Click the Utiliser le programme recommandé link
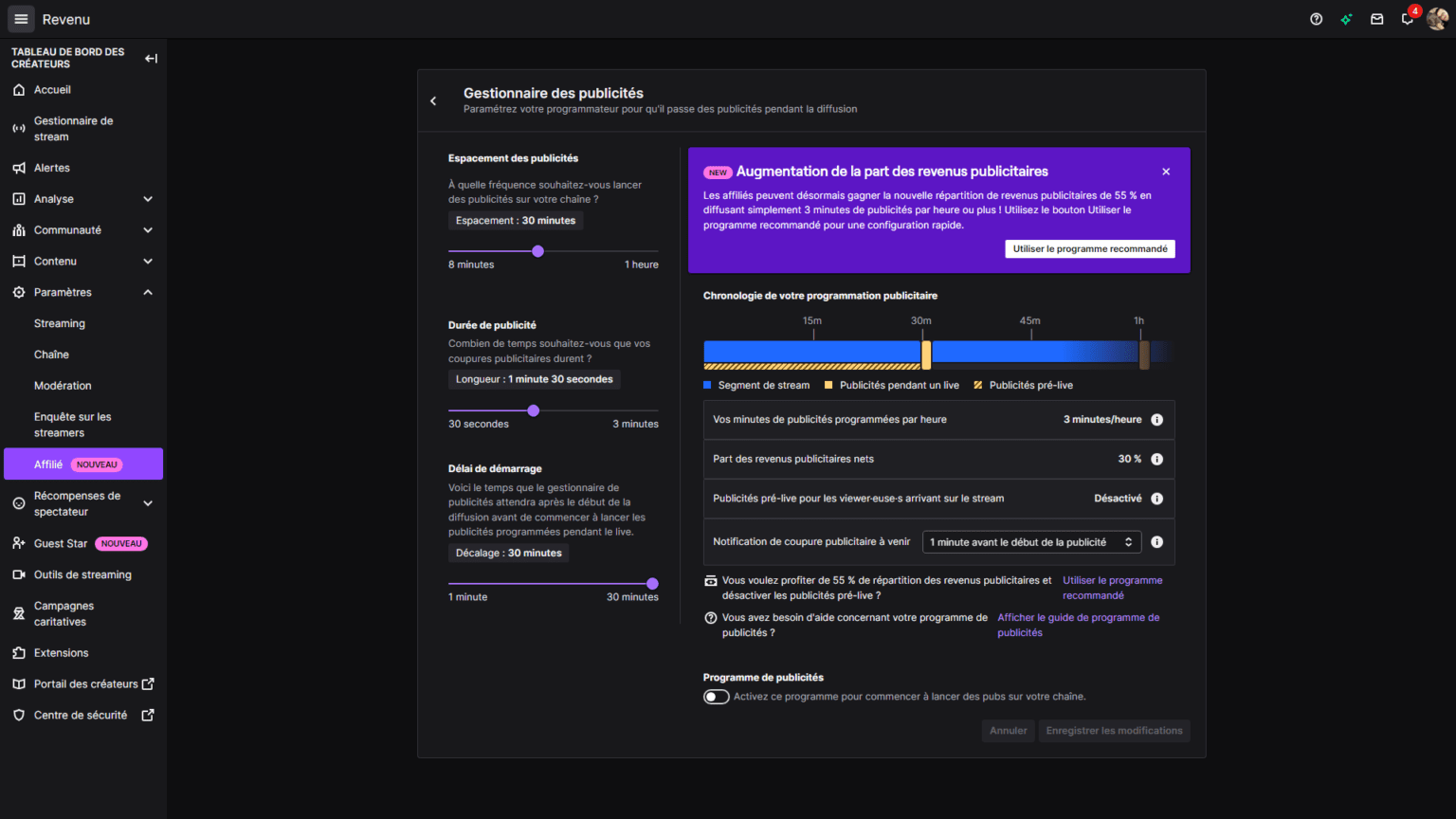Image resolution: width=1456 pixels, height=819 pixels. pyautogui.click(x=1112, y=588)
